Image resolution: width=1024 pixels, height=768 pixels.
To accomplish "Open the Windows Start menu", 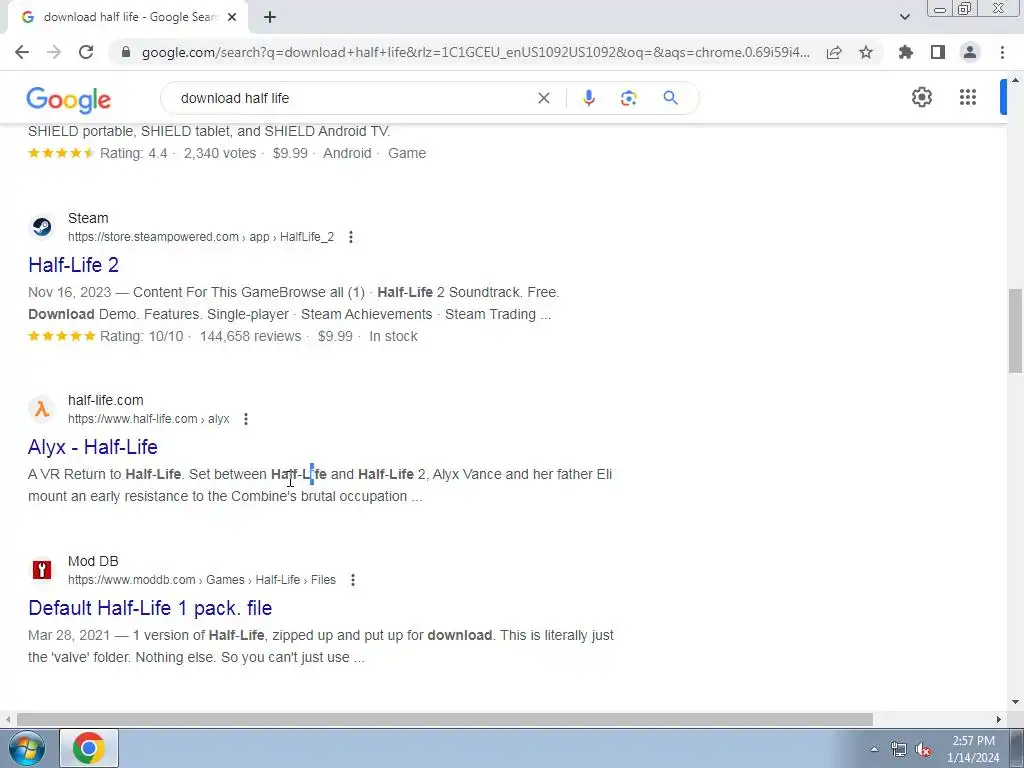I will (x=26, y=748).
